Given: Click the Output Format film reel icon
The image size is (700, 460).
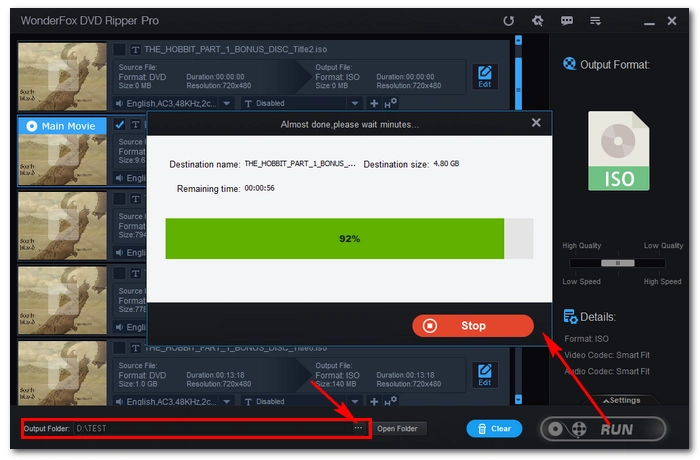Looking at the screenshot, I should (x=569, y=64).
